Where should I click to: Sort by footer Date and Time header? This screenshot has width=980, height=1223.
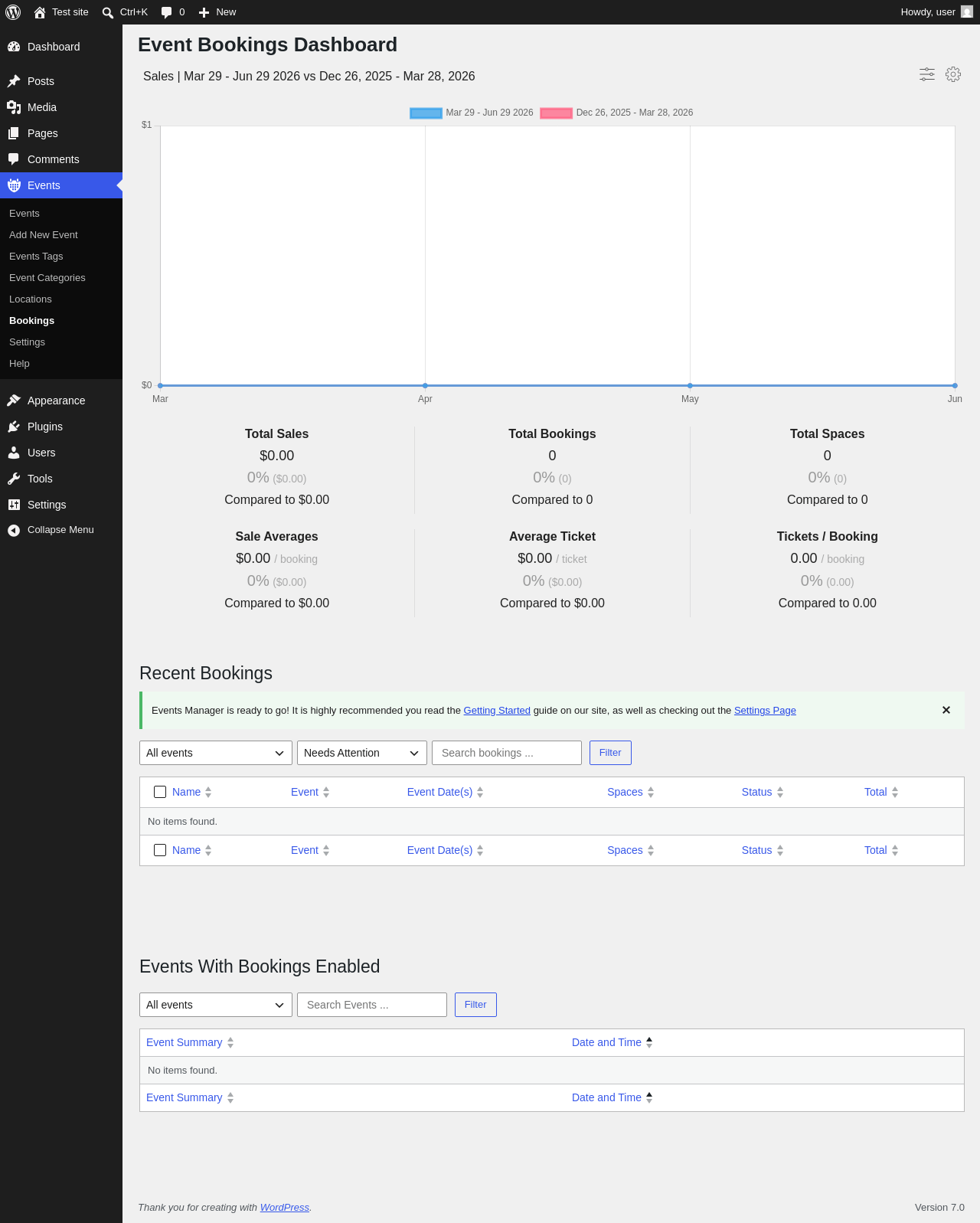coord(612,1097)
